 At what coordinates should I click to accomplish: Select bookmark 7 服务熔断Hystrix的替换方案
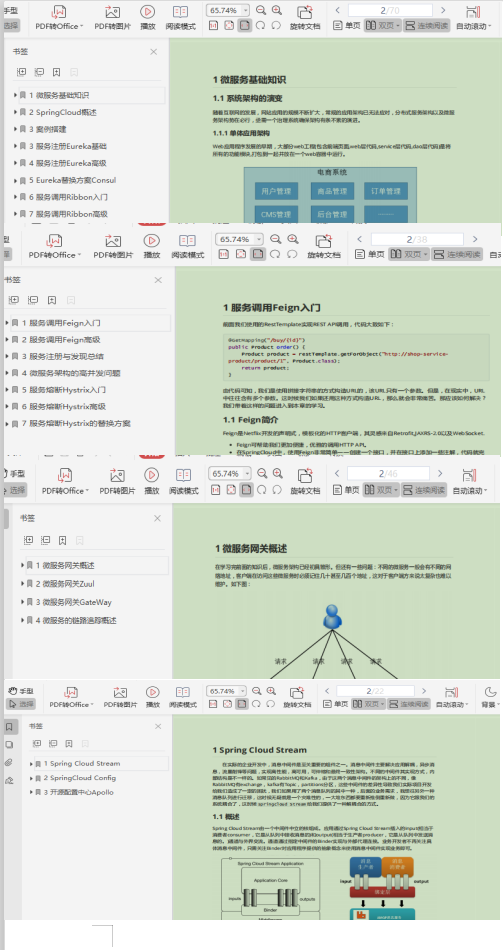point(76,423)
